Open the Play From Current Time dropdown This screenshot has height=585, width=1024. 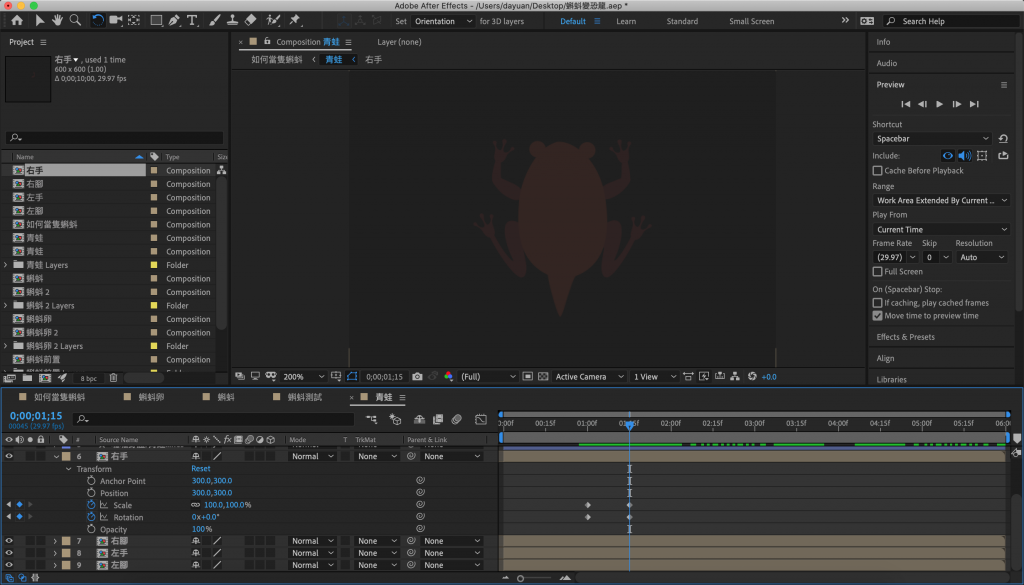[940, 230]
